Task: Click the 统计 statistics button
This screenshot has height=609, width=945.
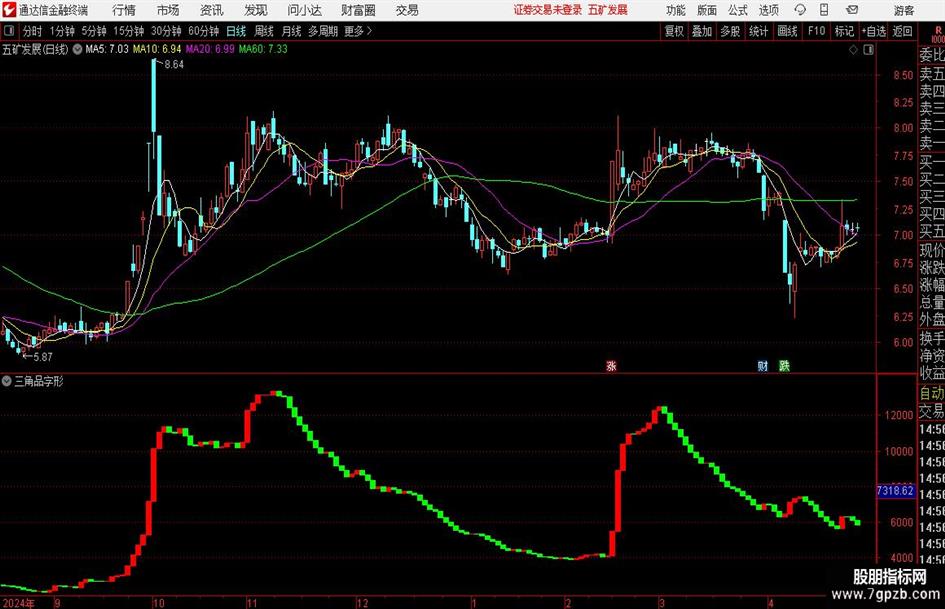Action: (x=758, y=31)
